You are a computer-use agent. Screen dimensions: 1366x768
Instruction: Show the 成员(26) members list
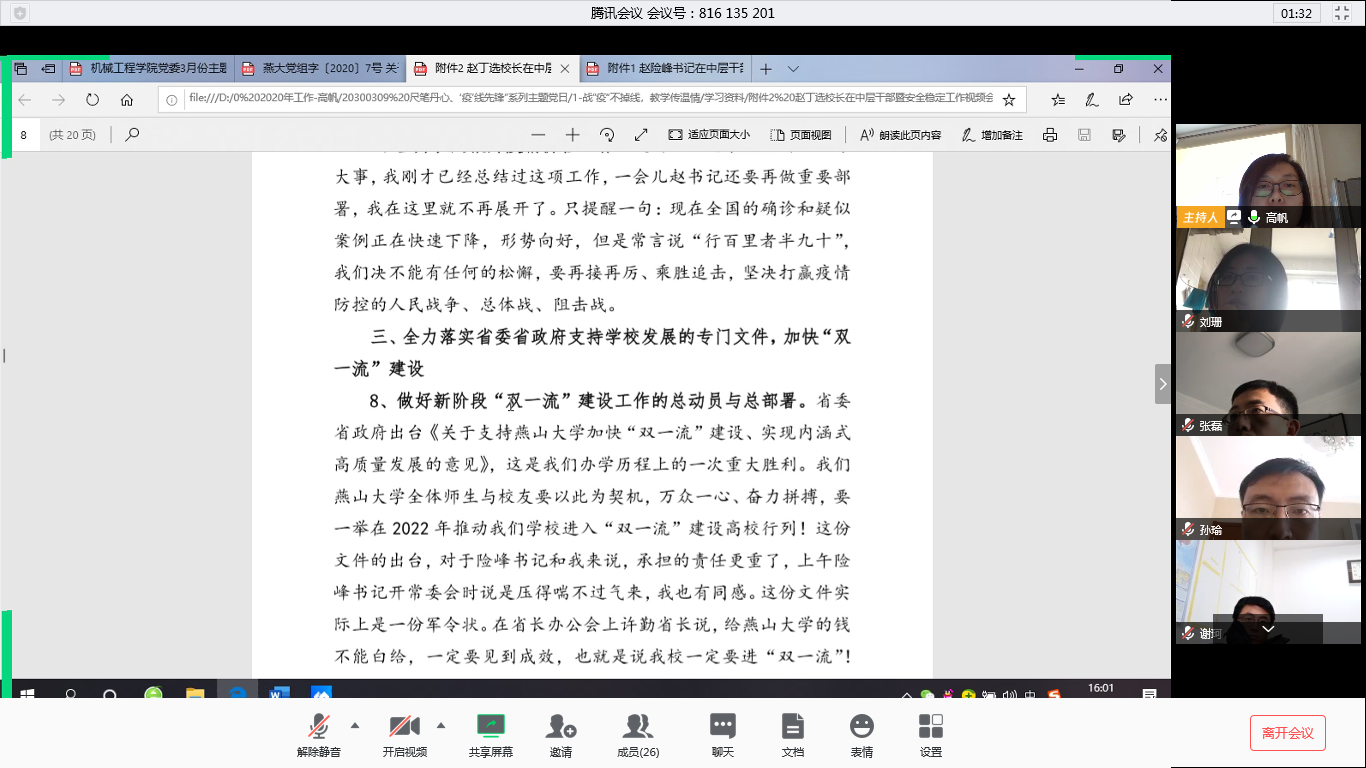637,733
